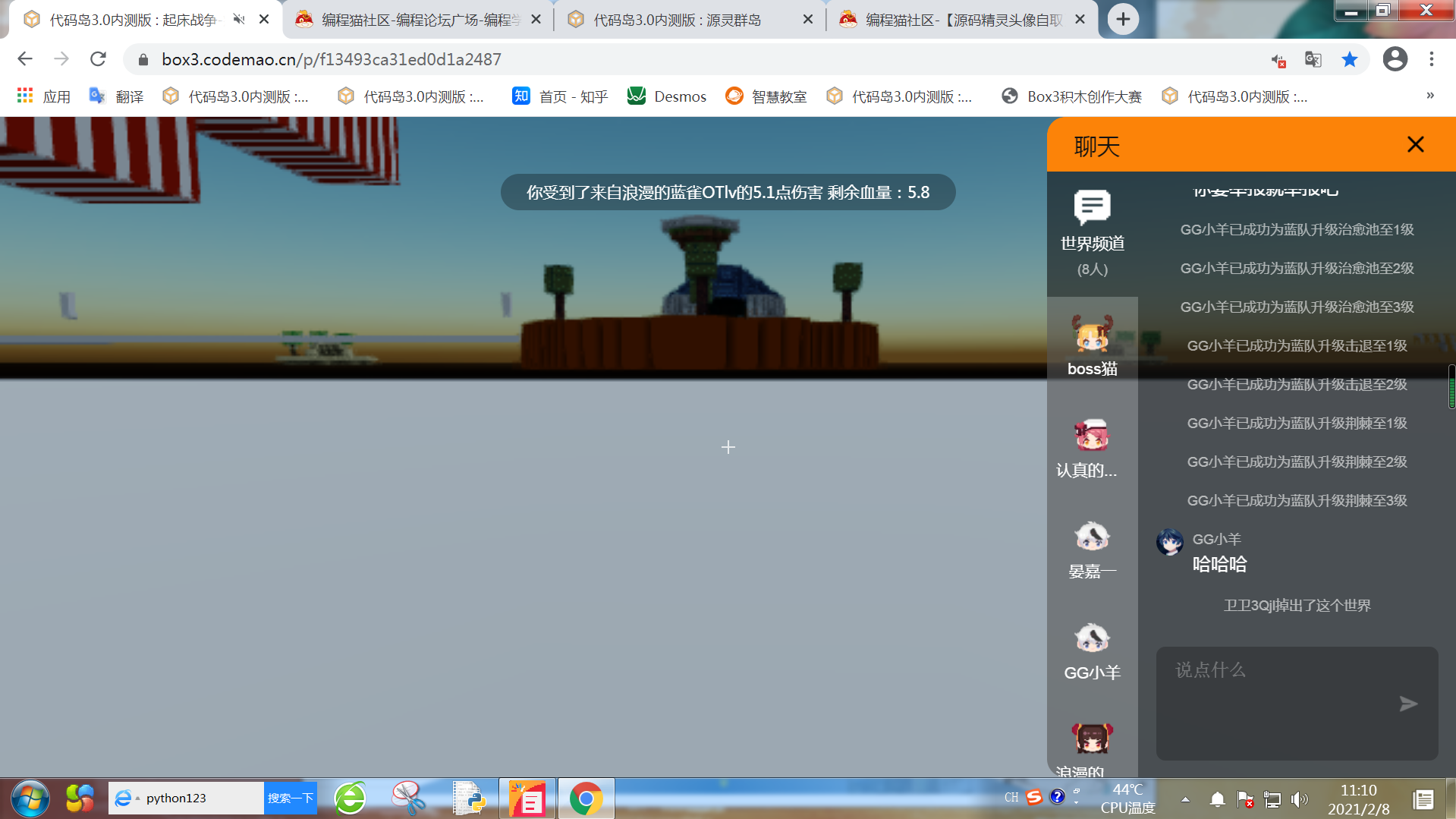1456x819 pixels.
Task: Open chat with 认真的... user avatar
Action: (1092, 448)
